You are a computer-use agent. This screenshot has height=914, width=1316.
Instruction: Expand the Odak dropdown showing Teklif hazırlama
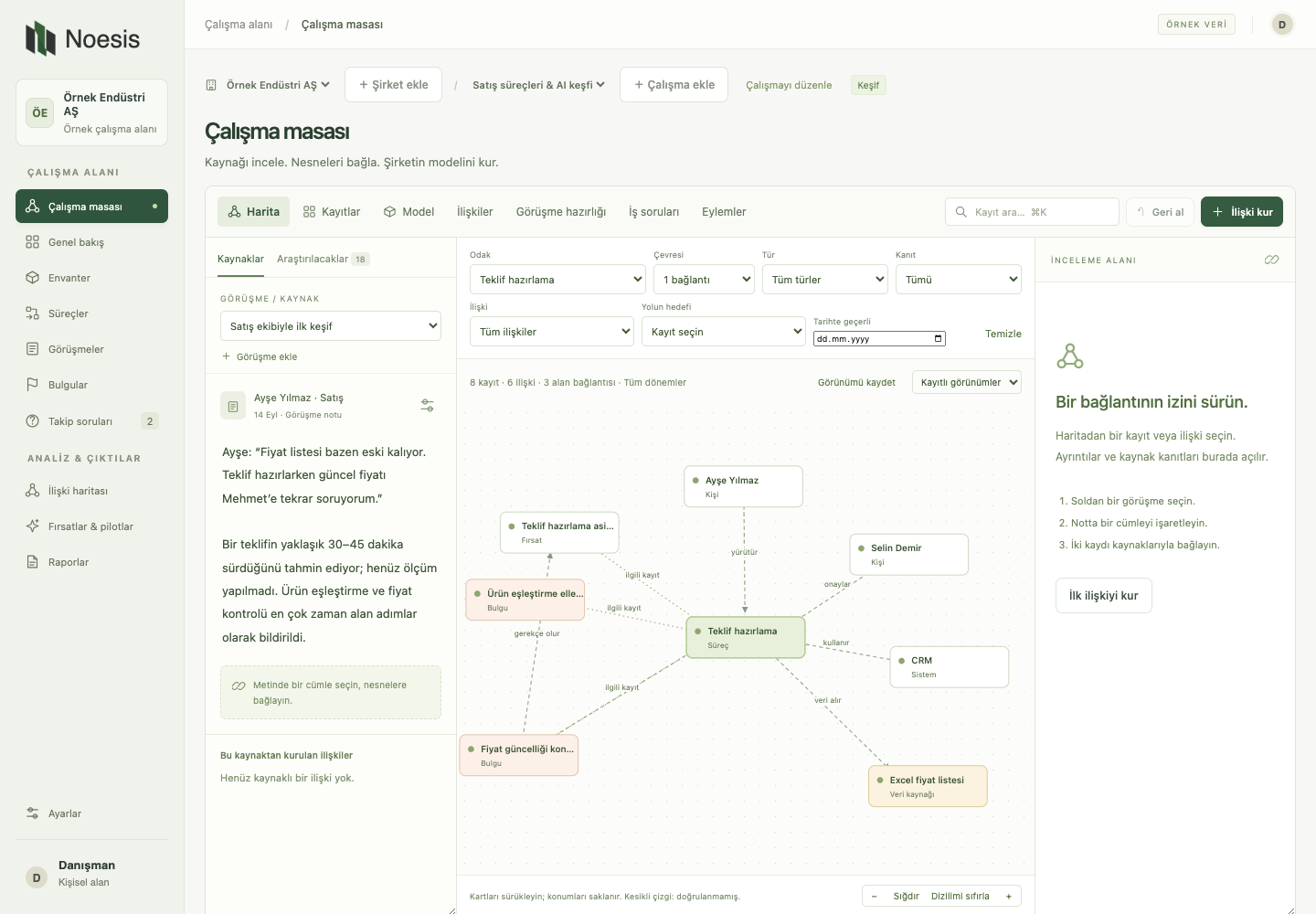click(557, 280)
